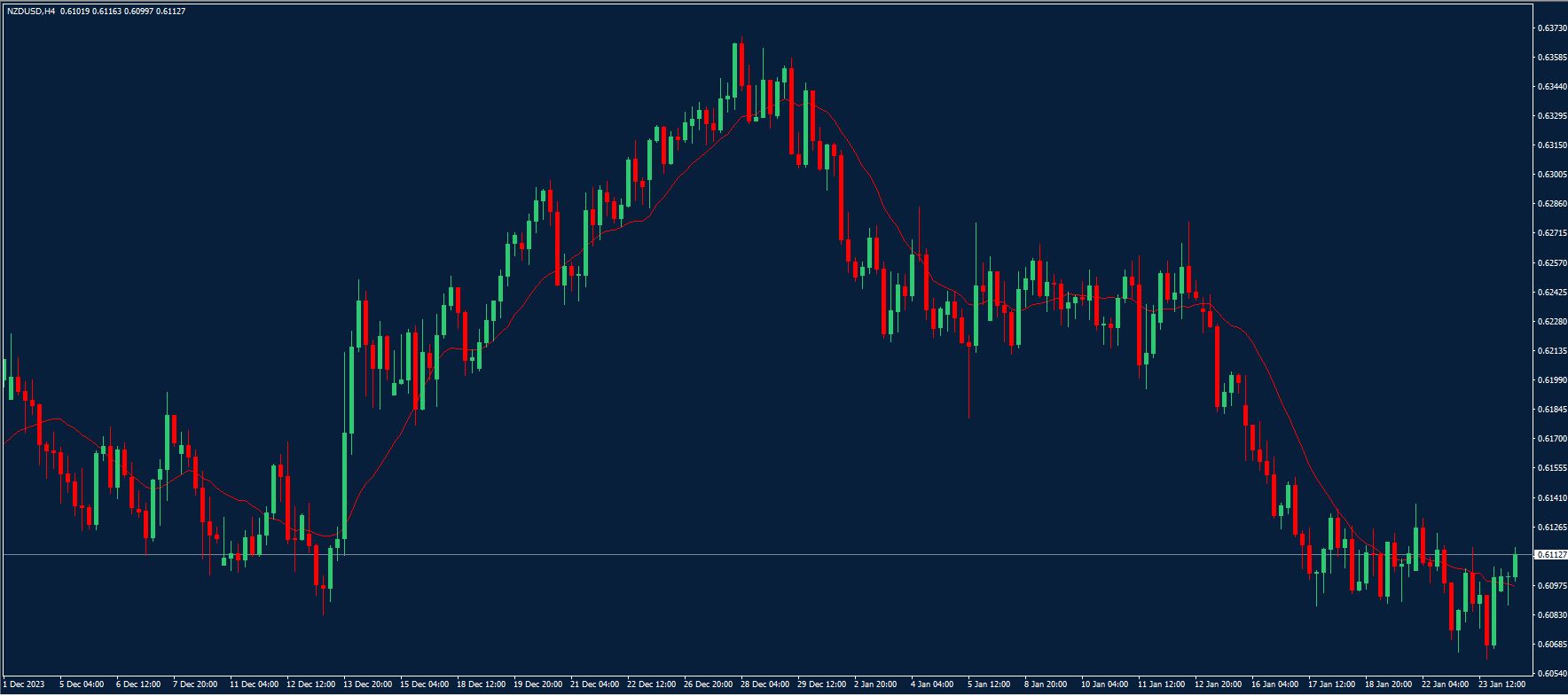
Task: Click time axis label 12 Jan 20:00
Action: point(1219,684)
